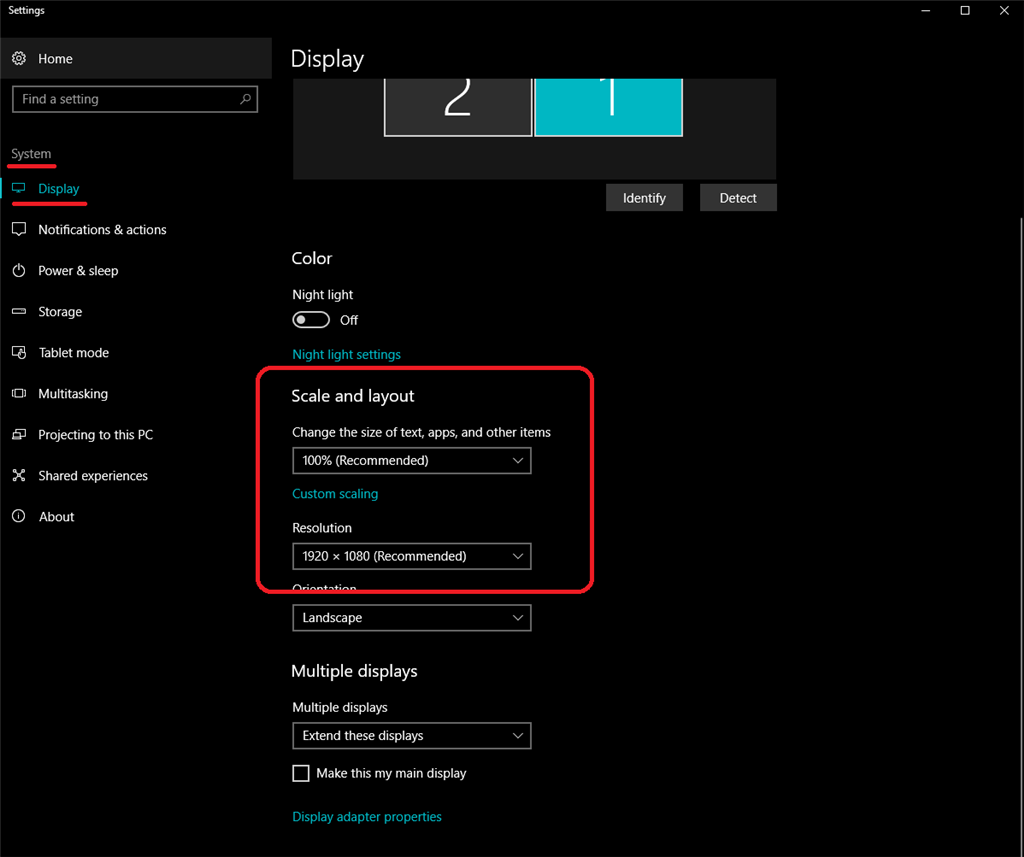The width and height of the screenshot is (1024, 857).
Task: Open the About settings page
Action: click(56, 517)
